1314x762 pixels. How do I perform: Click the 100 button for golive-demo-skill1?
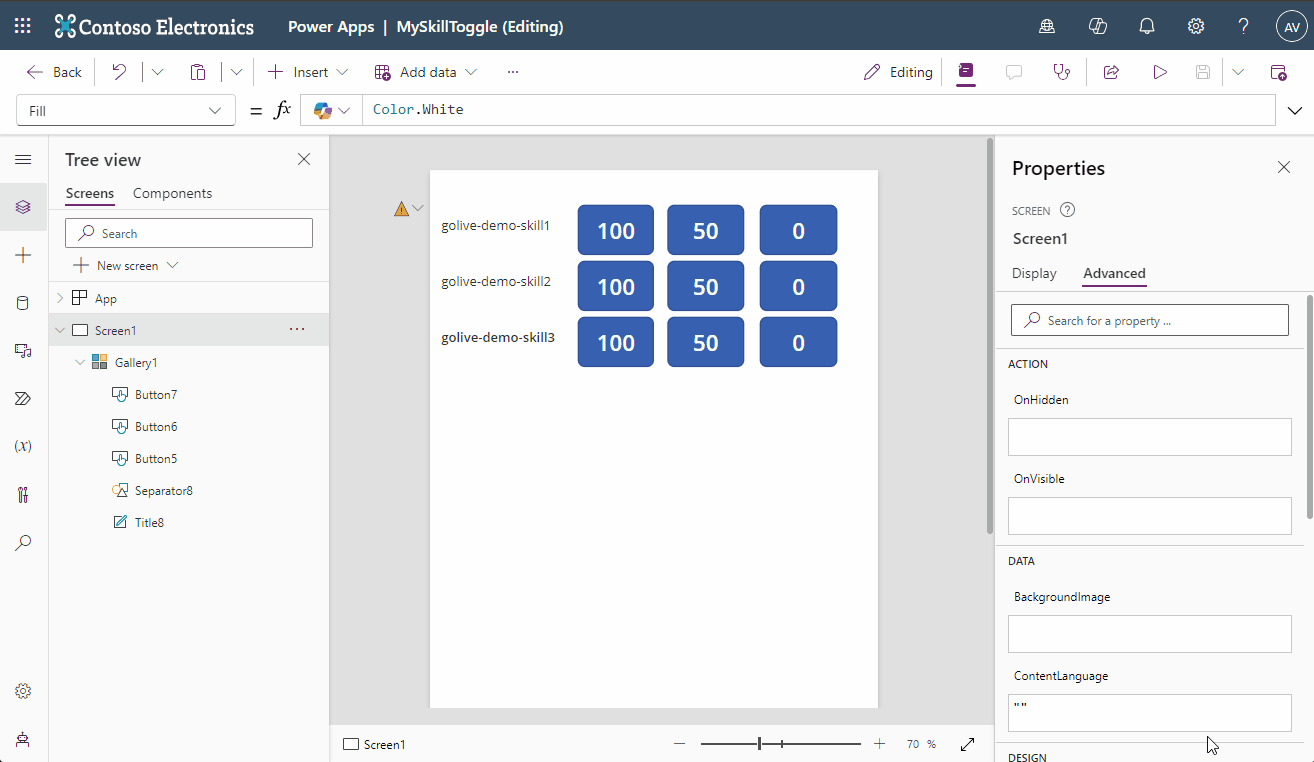[x=616, y=230]
